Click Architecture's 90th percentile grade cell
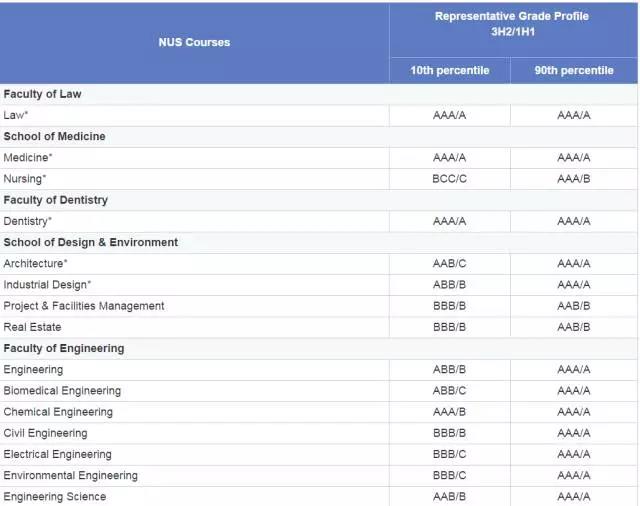The image size is (640, 506). tap(574, 264)
